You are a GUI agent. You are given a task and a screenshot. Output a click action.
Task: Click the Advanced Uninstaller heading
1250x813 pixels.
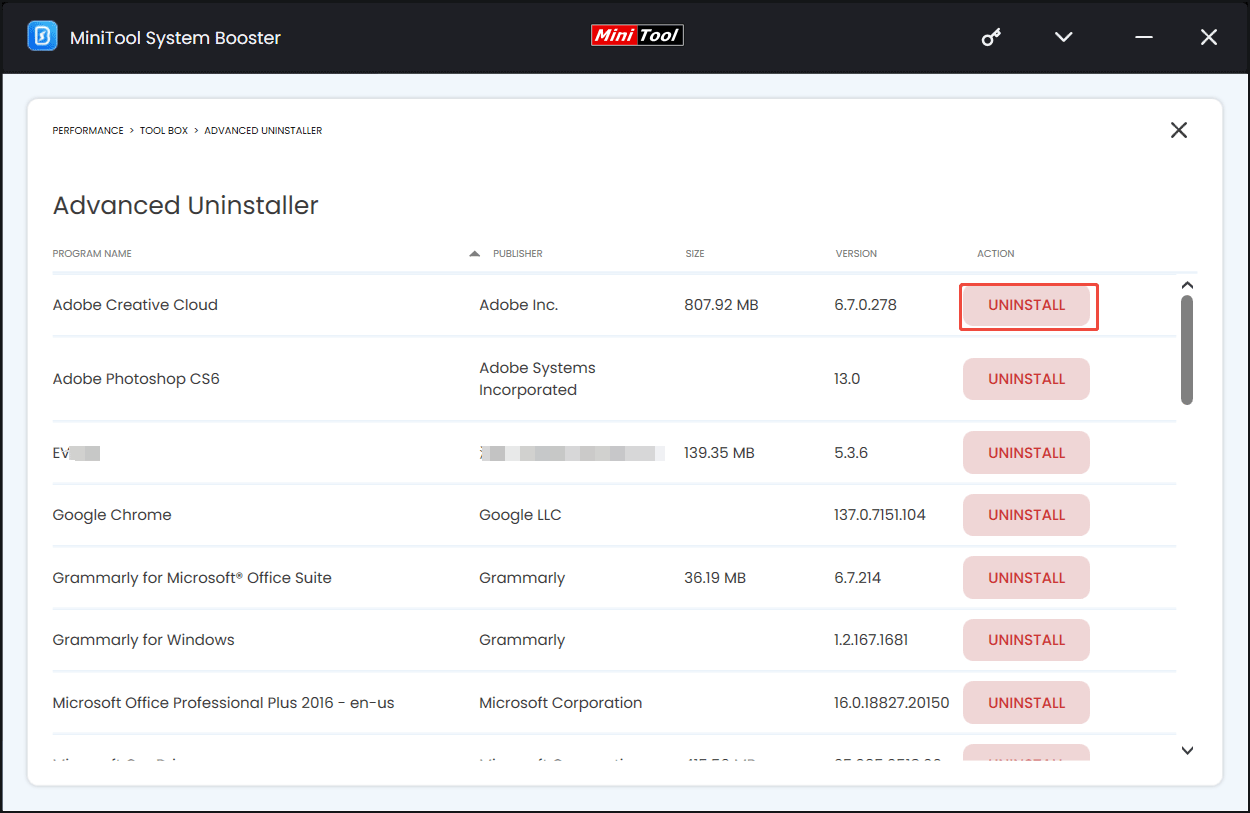(185, 205)
